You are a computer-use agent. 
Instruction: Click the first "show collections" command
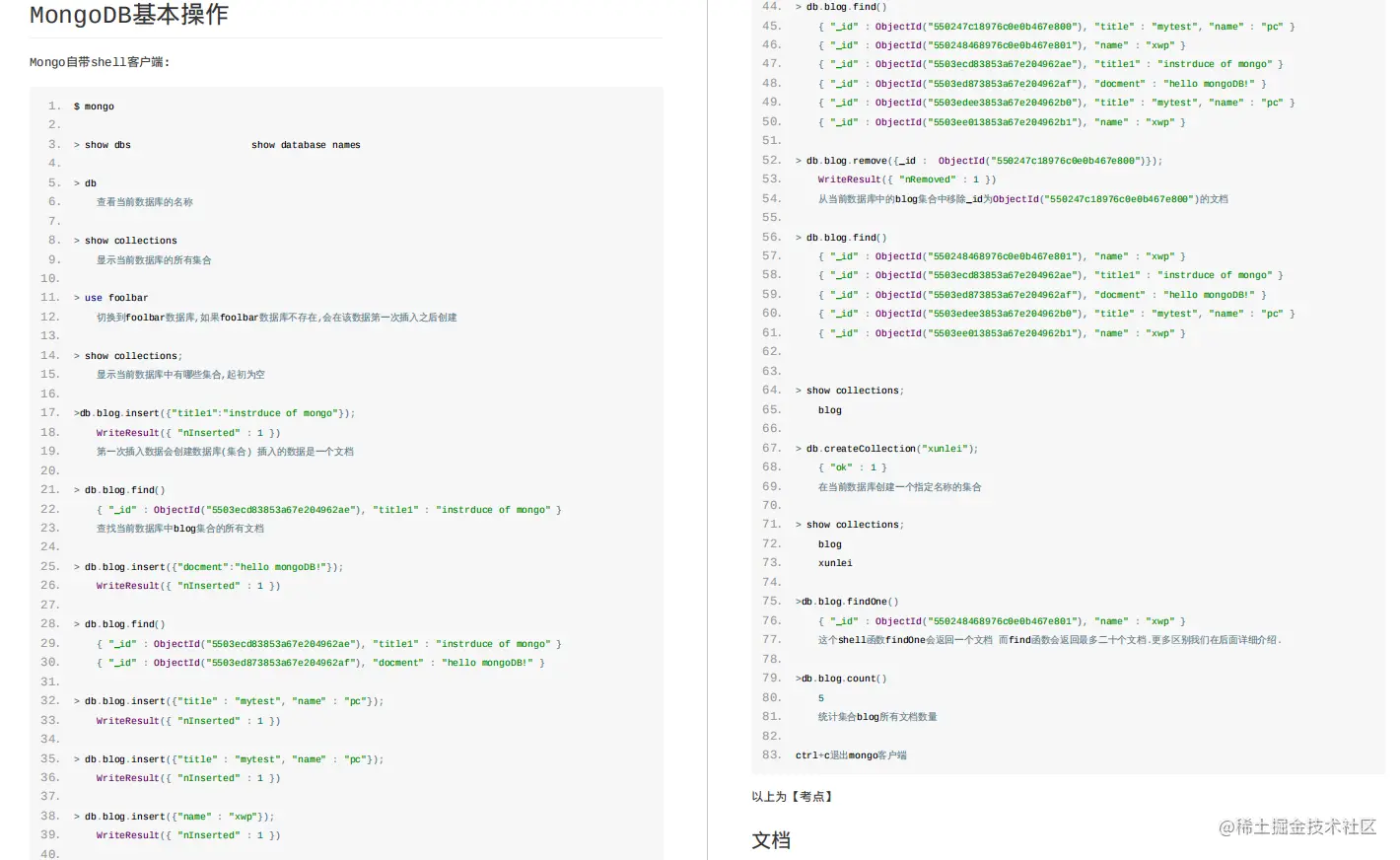coord(130,240)
